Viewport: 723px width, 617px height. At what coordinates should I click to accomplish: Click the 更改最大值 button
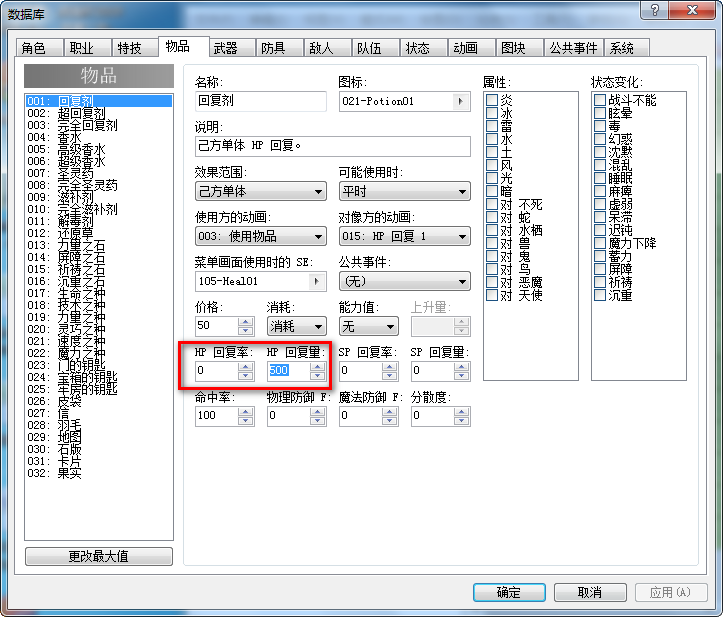[99, 556]
